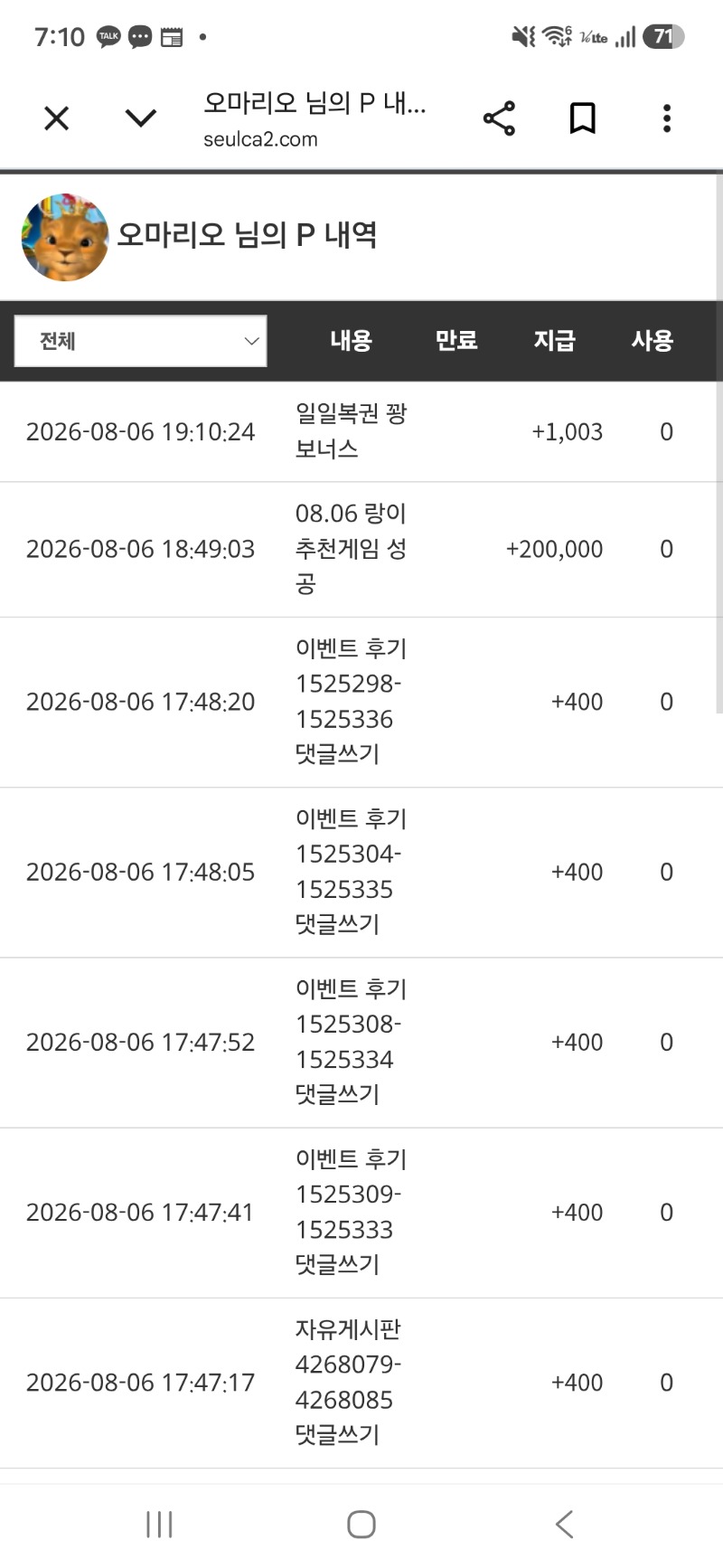Close the browser tab with X icon
The width and height of the screenshot is (723, 1568).
(x=56, y=118)
